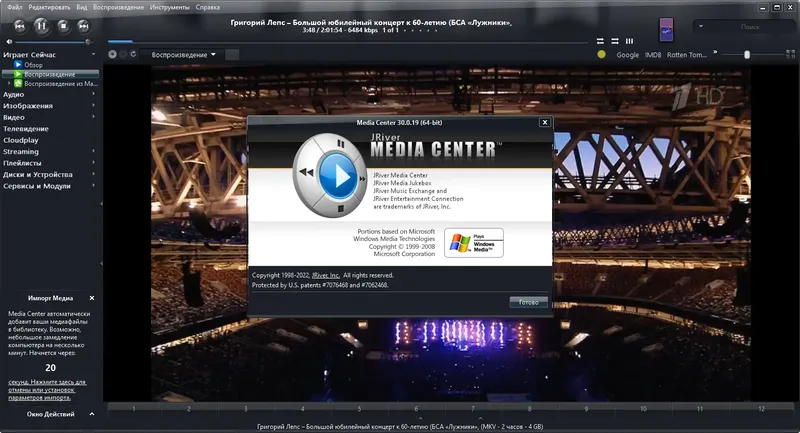Adjust the volume slider
This screenshot has height=433, width=800.
click(51, 42)
